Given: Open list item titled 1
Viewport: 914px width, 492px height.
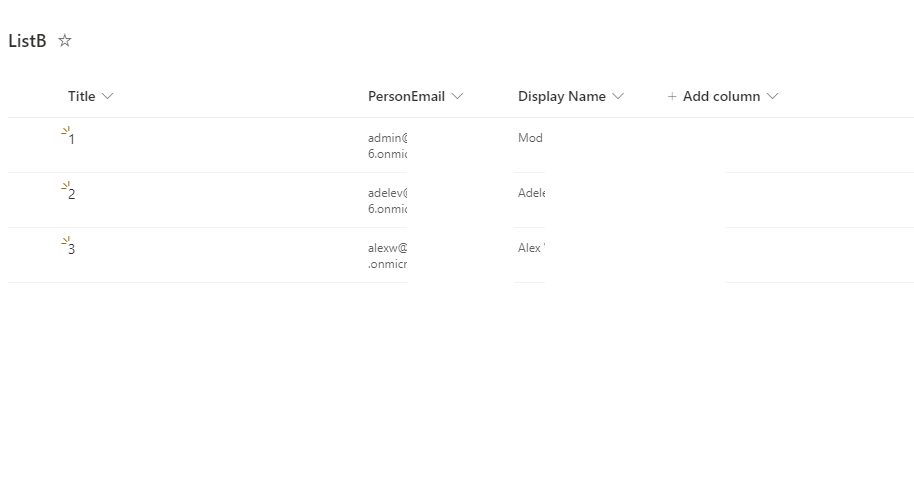Looking at the screenshot, I should pyautogui.click(x=72, y=139).
